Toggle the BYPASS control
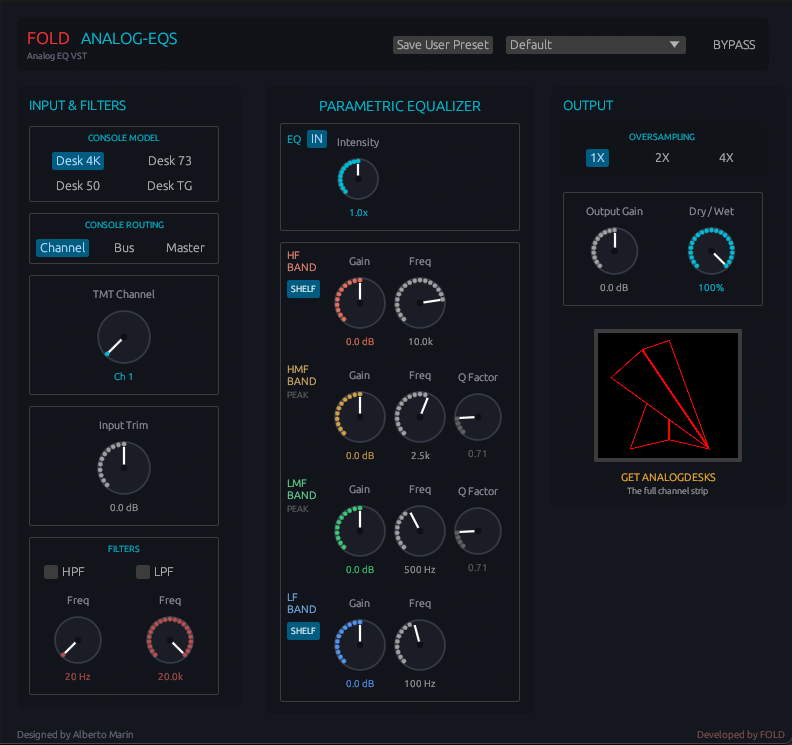Image resolution: width=792 pixels, height=745 pixels. (x=734, y=45)
